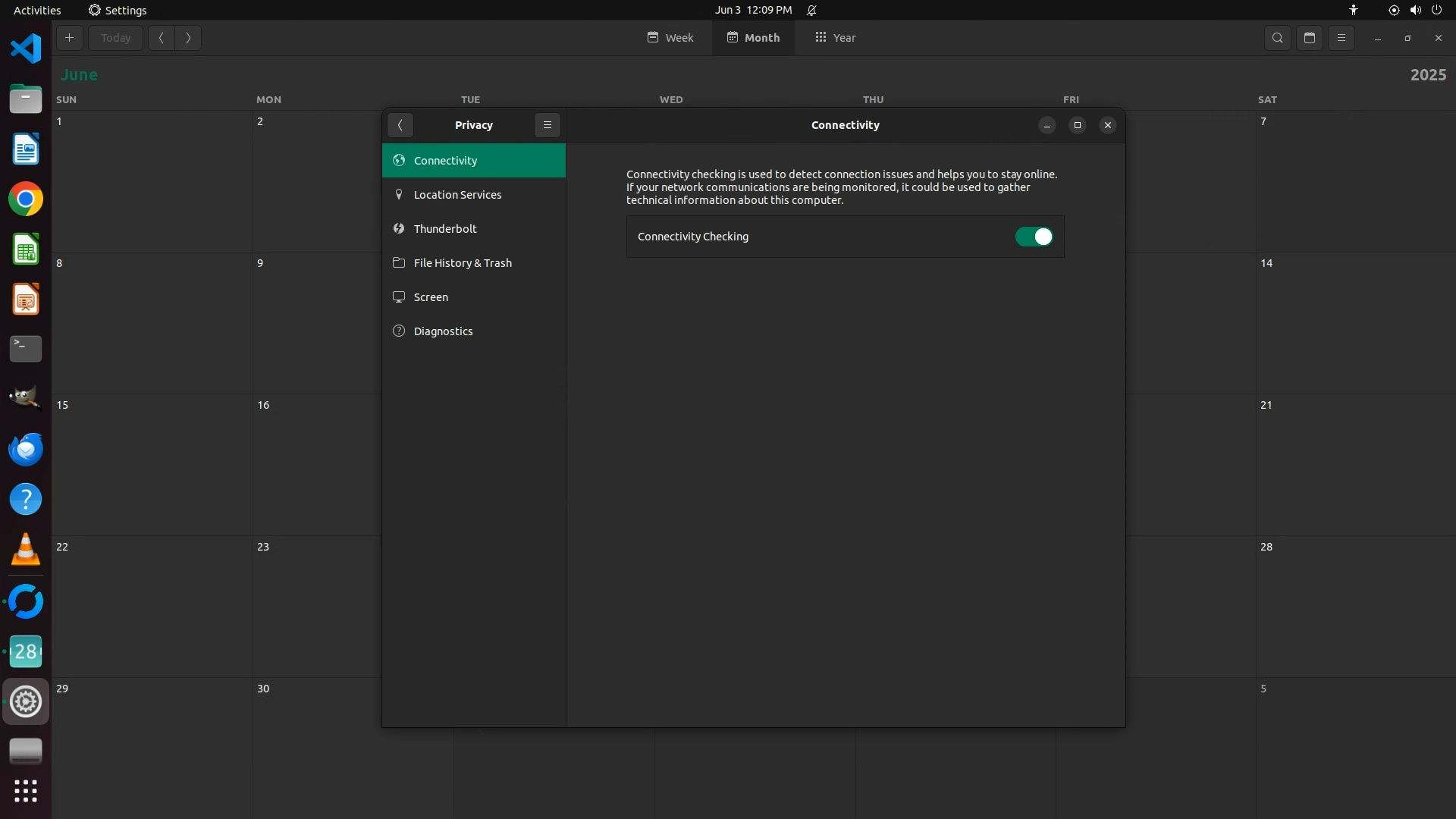
Task: Open the manage calendars button
Action: [1309, 38]
